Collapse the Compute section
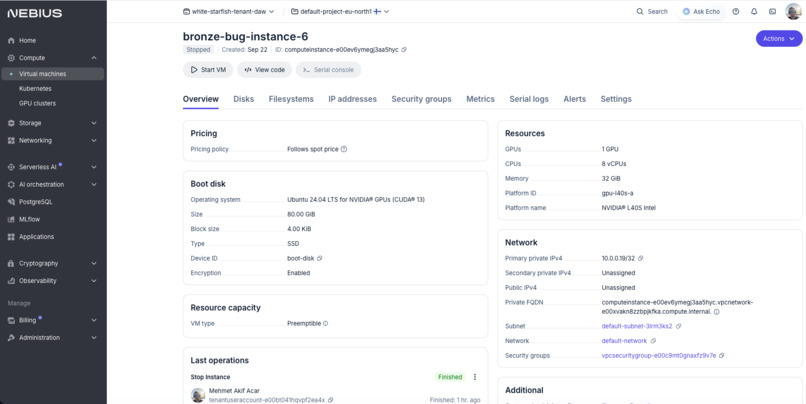The width and height of the screenshot is (806, 404). pyautogui.click(x=94, y=58)
